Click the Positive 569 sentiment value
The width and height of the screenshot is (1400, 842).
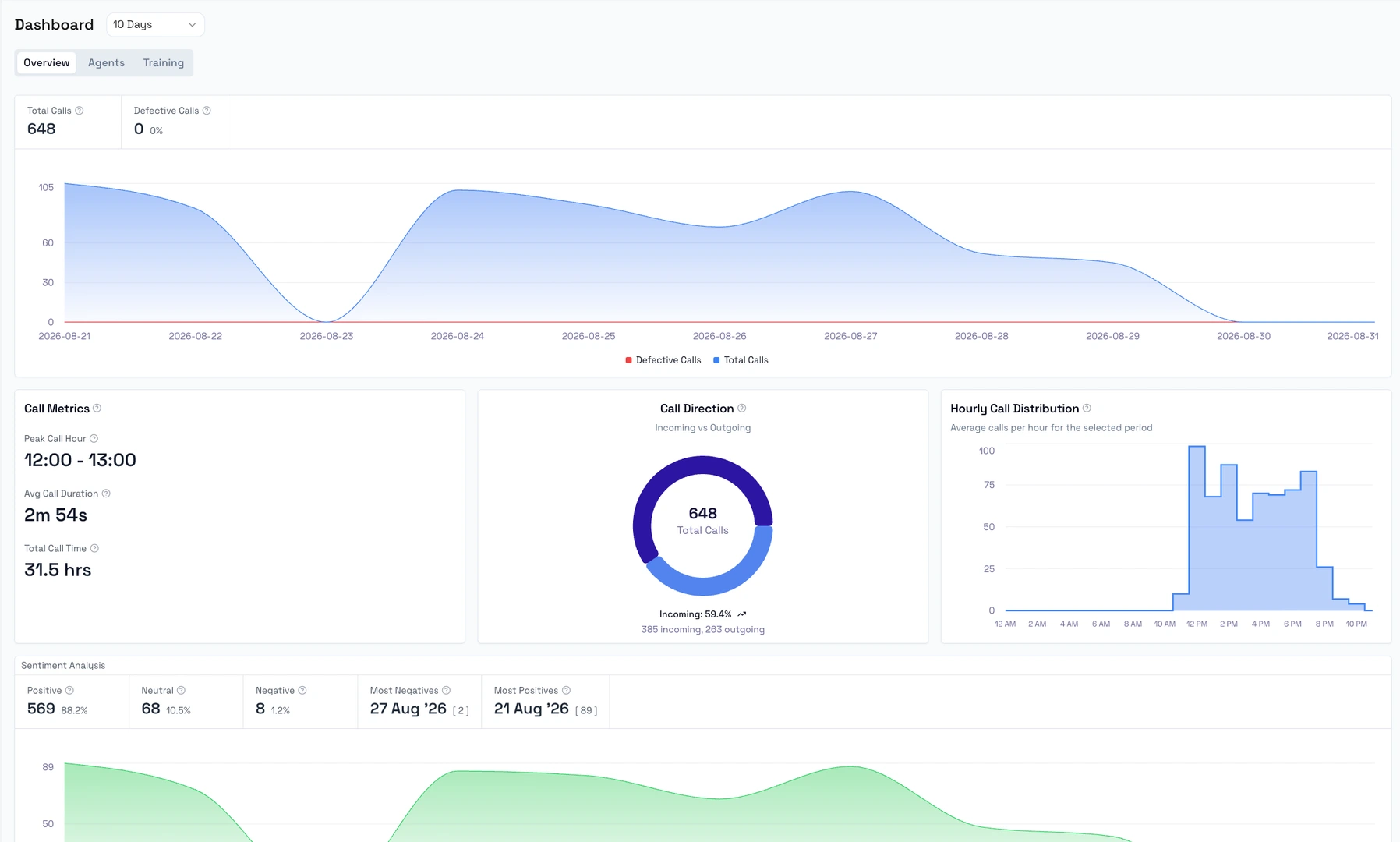tap(41, 709)
